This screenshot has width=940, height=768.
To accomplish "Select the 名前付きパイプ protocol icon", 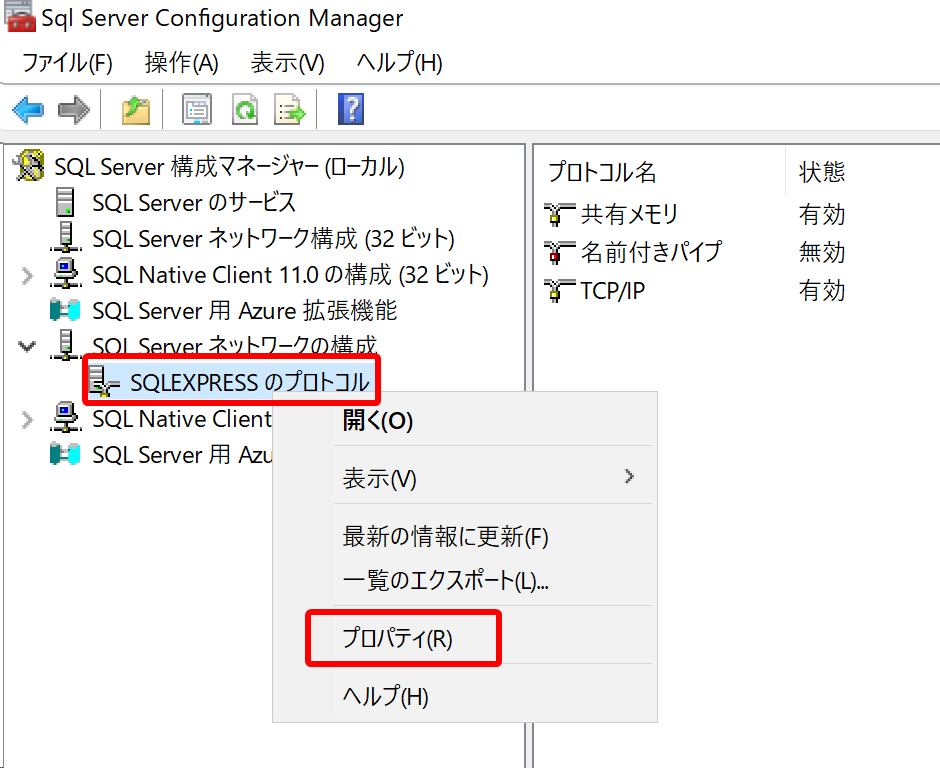I will point(558,252).
